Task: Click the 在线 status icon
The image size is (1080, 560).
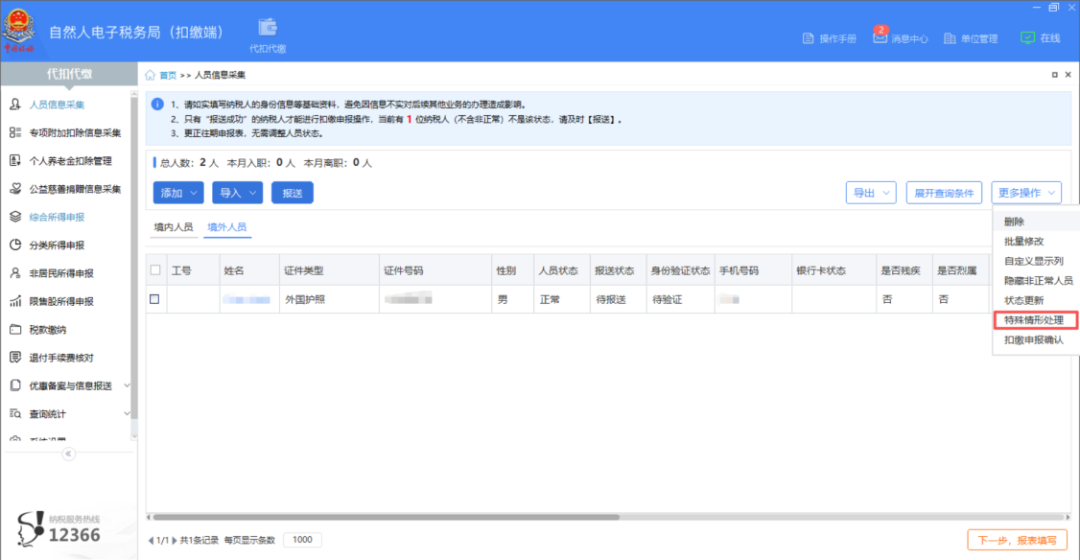Action: pyautogui.click(x=1027, y=37)
